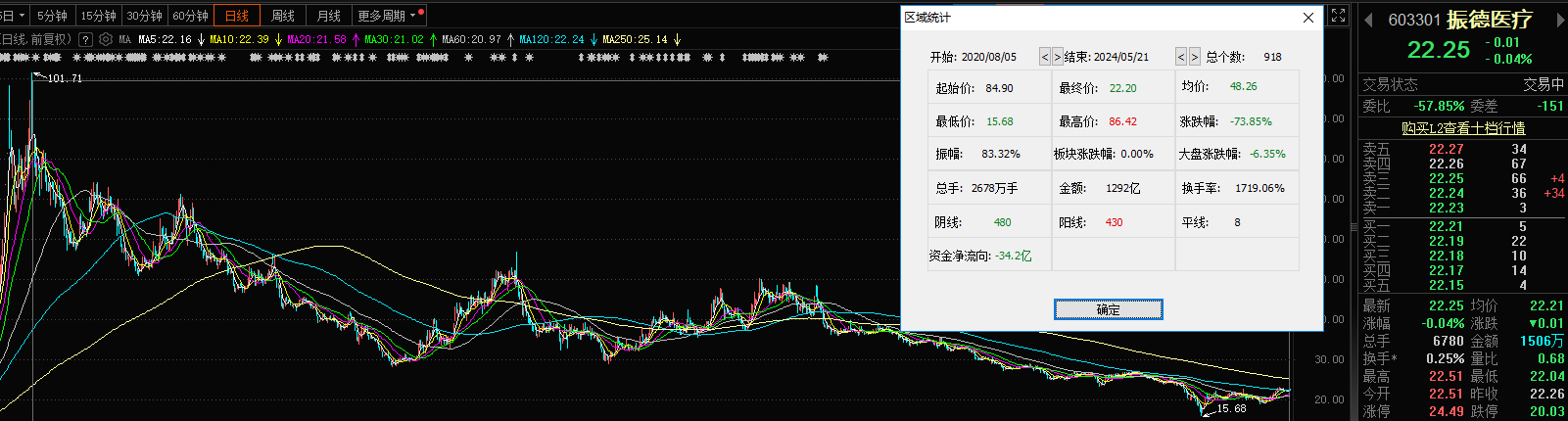Go to next stock with right arrow
The height and width of the screenshot is (421, 1568).
pos(1552,21)
